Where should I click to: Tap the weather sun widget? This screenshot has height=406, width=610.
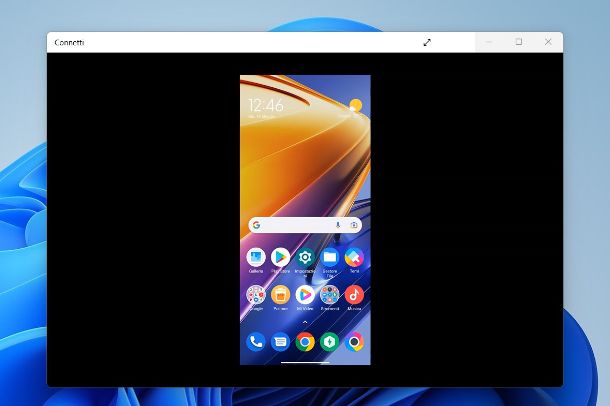(355, 105)
